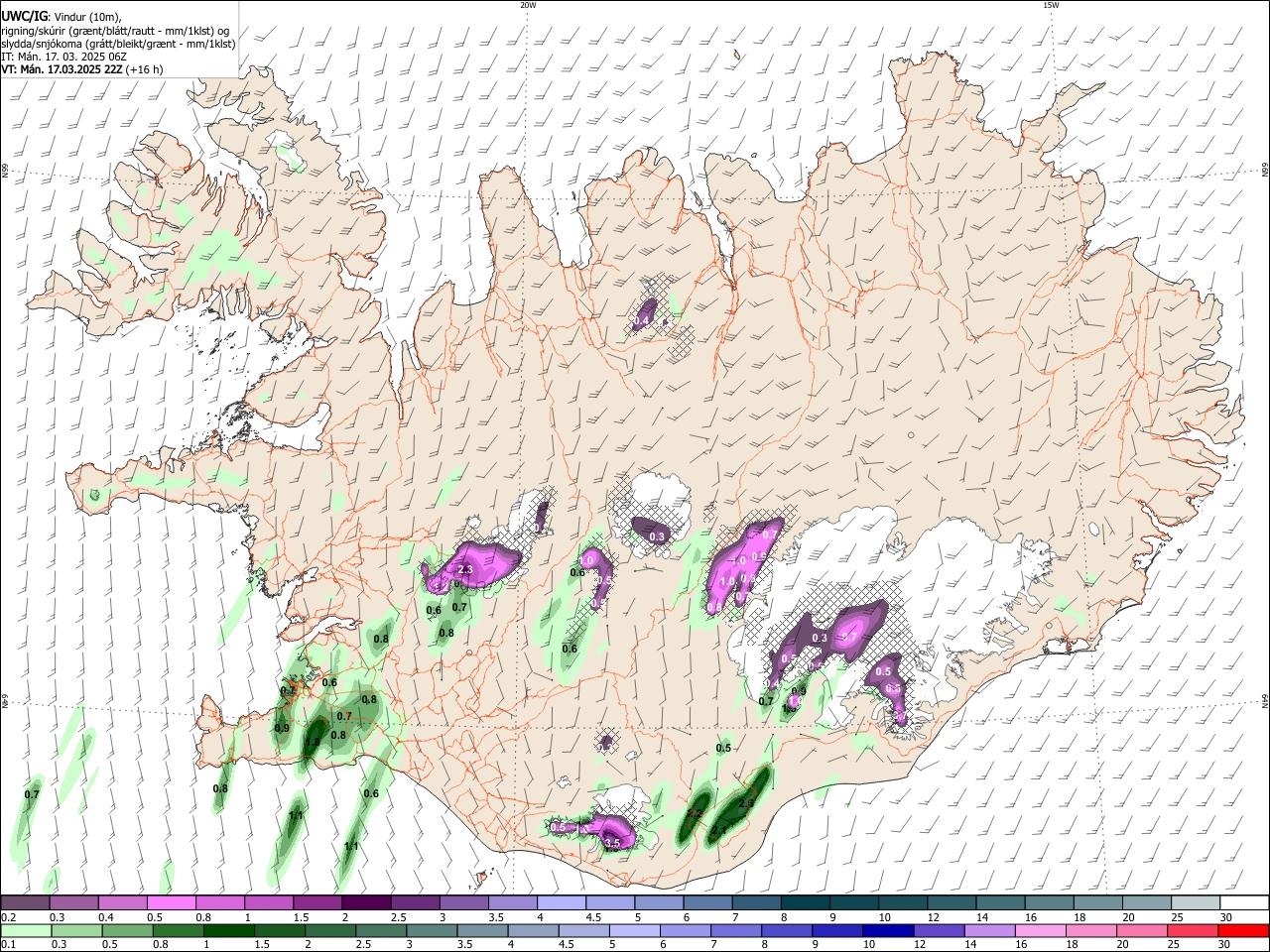1270x952 pixels.
Task: Select bottom legend row red swatch labeled 30
Action: coord(1241,930)
